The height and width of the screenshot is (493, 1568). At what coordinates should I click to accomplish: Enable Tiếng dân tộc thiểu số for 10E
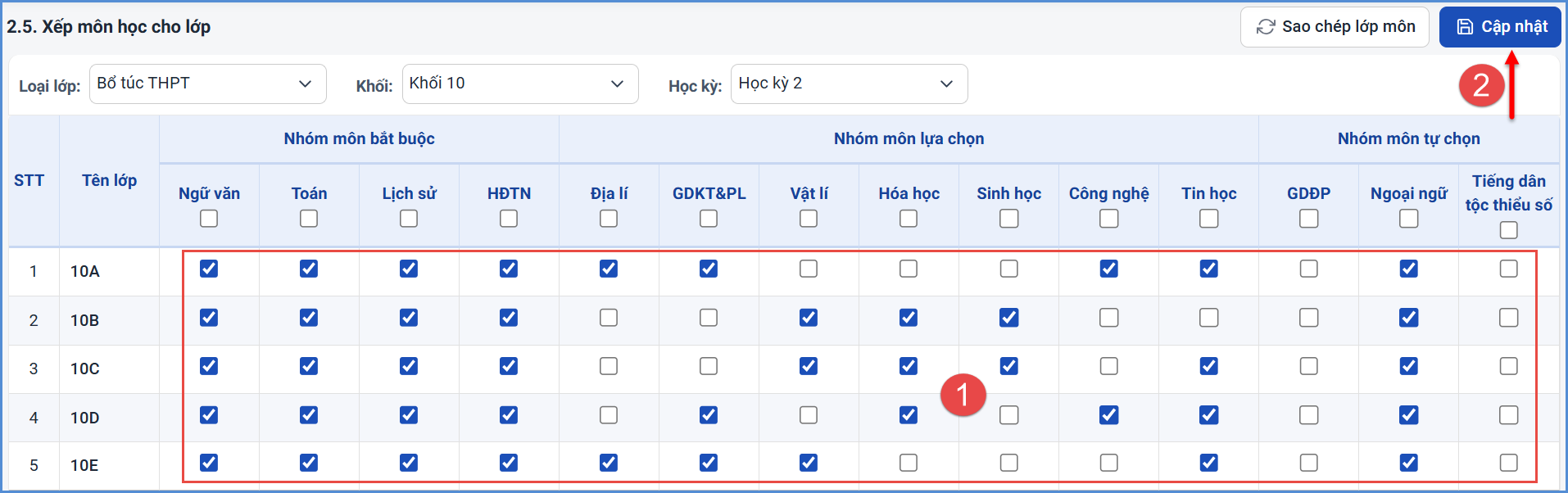click(x=1509, y=463)
